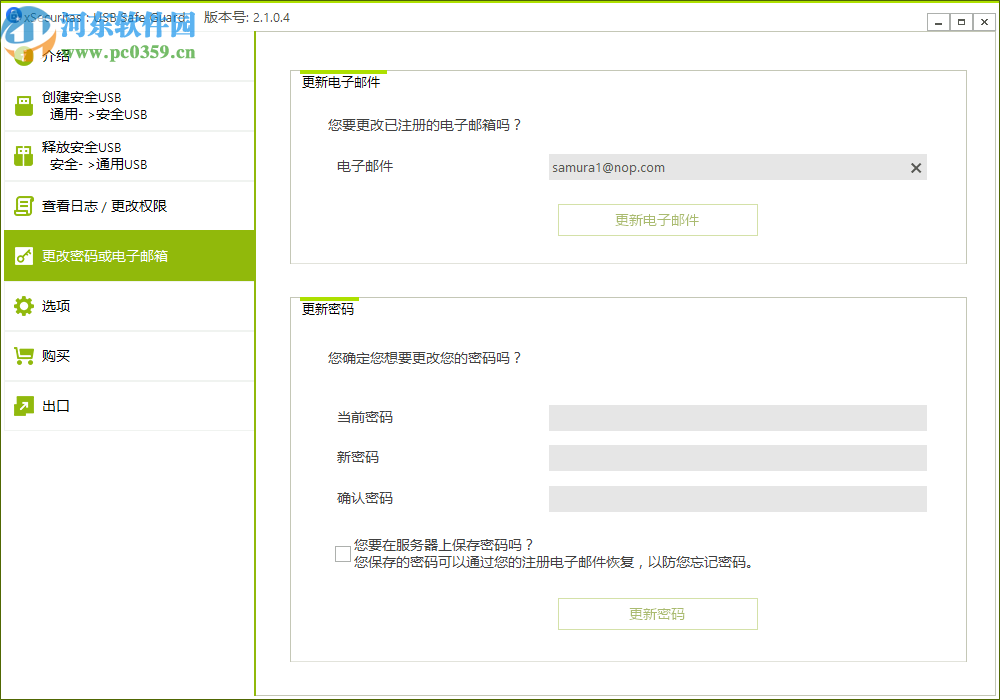Select the 查看日志 log icon
This screenshot has height=700, width=1000.
[x=23, y=205]
